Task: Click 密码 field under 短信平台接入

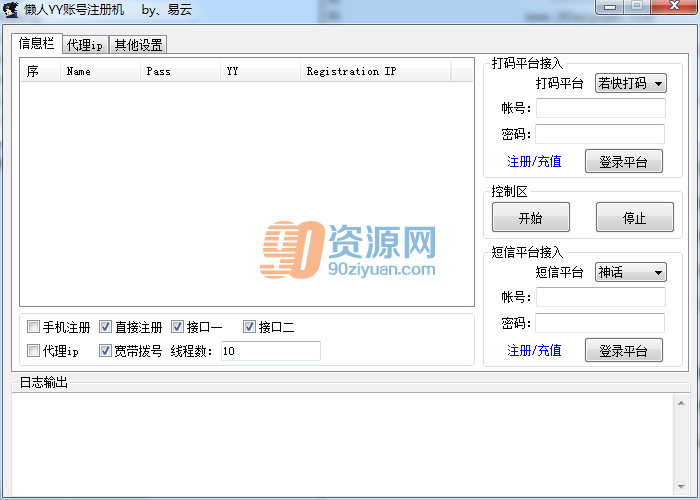Action: pos(600,323)
